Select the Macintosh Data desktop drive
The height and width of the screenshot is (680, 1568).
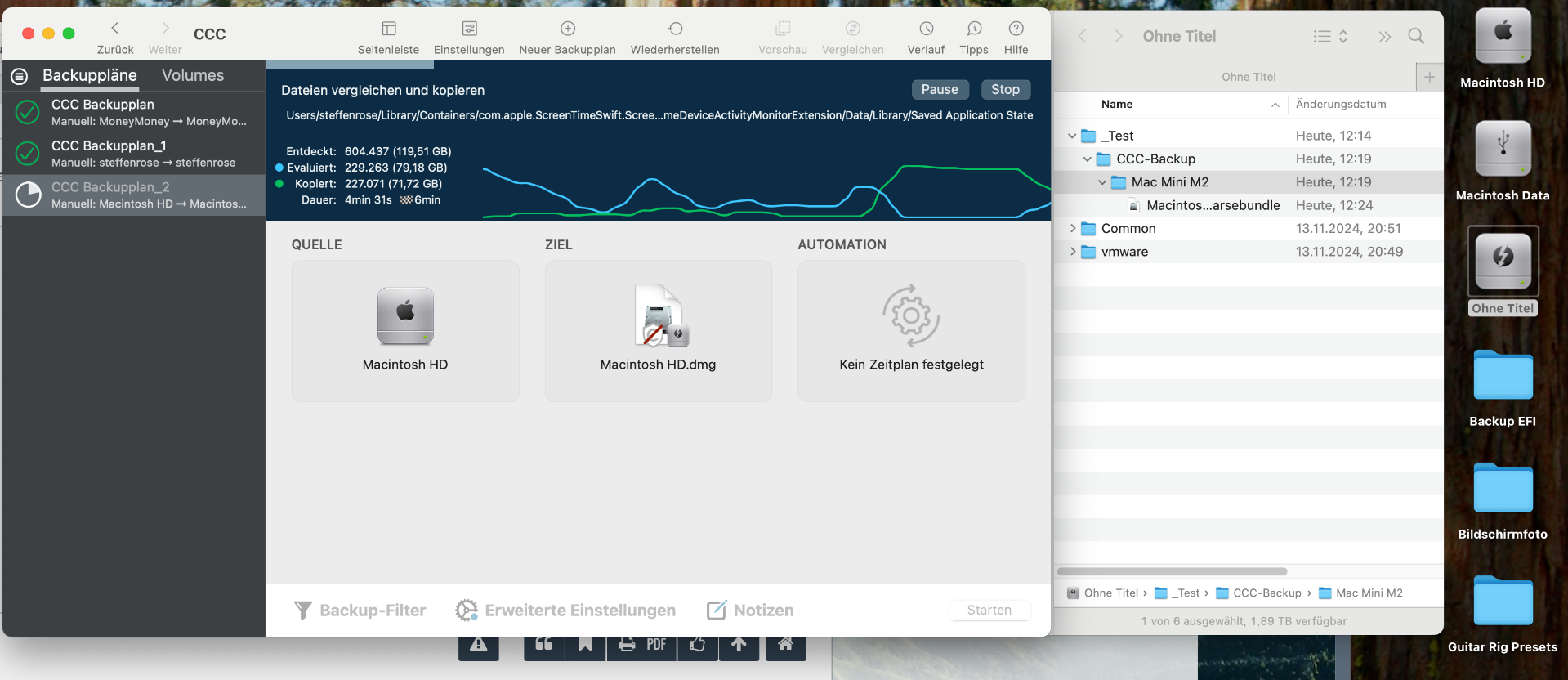coord(1503,149)
